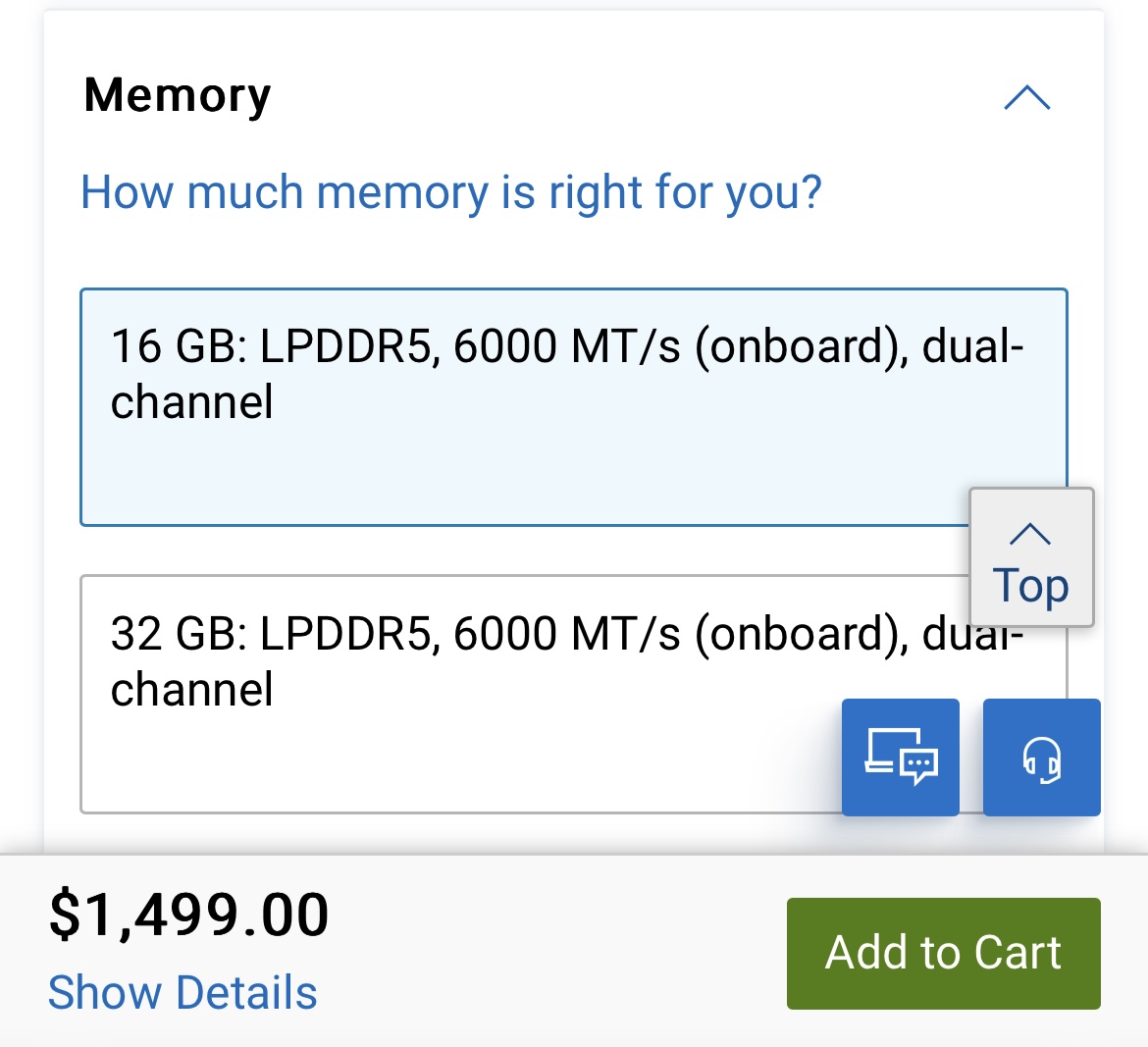1148x1047 pixels.
Task: Select the 16 GB LPDDR5 memory option
Action: (x=573, y=407)
